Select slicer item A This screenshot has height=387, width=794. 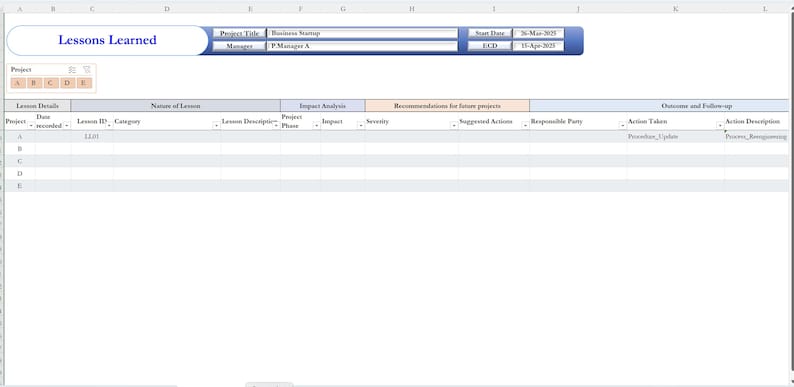click(x=18, y=83)
